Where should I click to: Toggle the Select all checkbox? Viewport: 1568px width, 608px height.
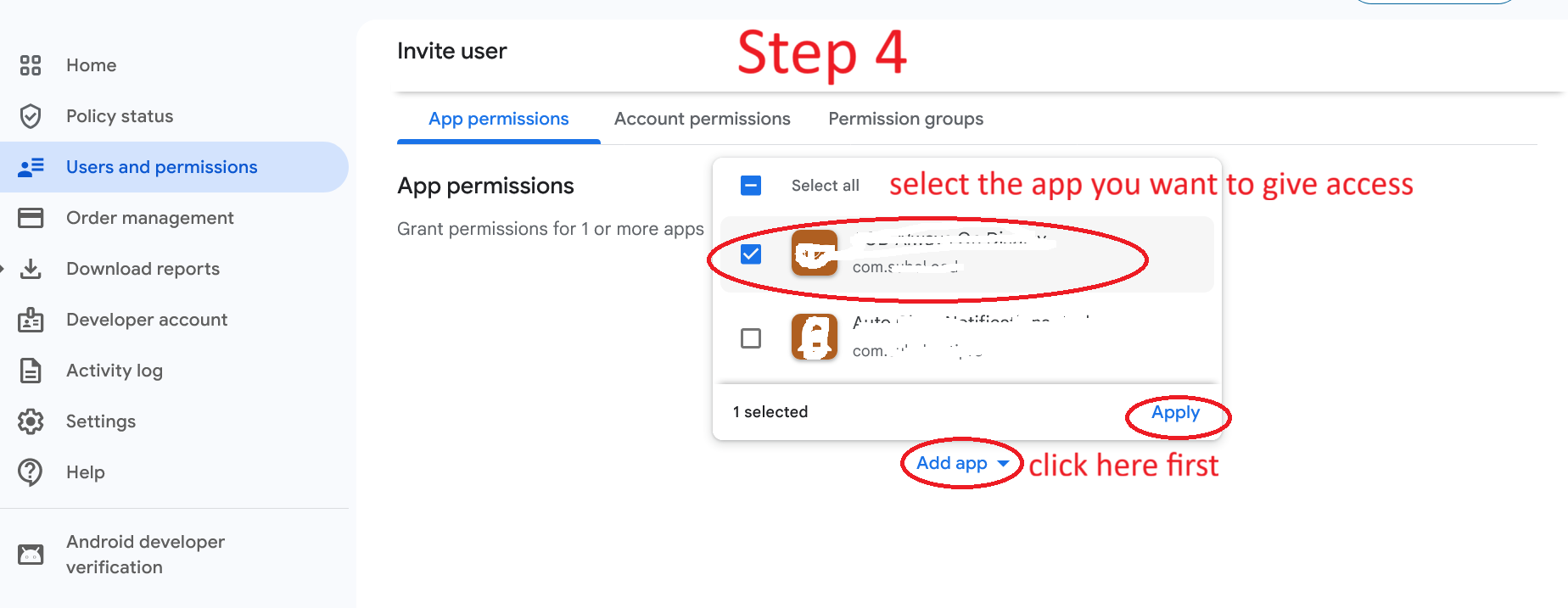point(751,186)
